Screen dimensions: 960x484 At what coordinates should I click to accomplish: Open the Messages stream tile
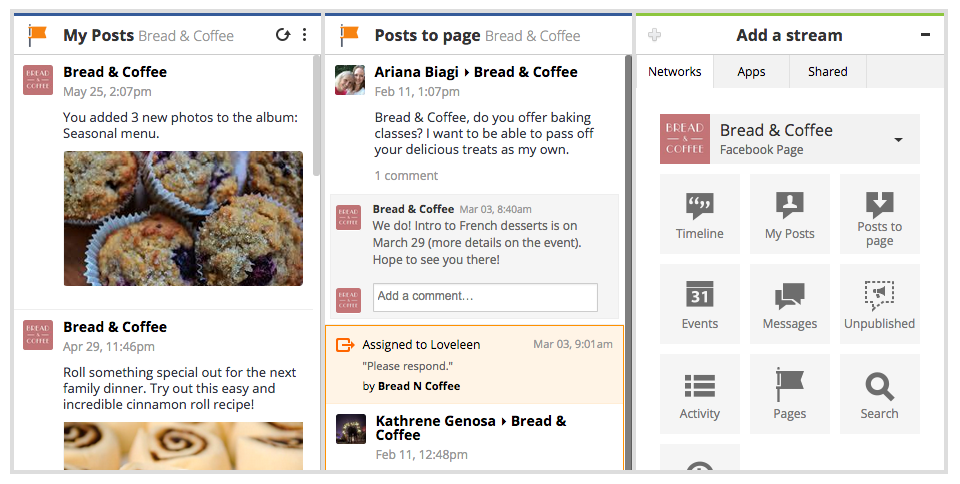pyautogui.click(x=789, y=303)
